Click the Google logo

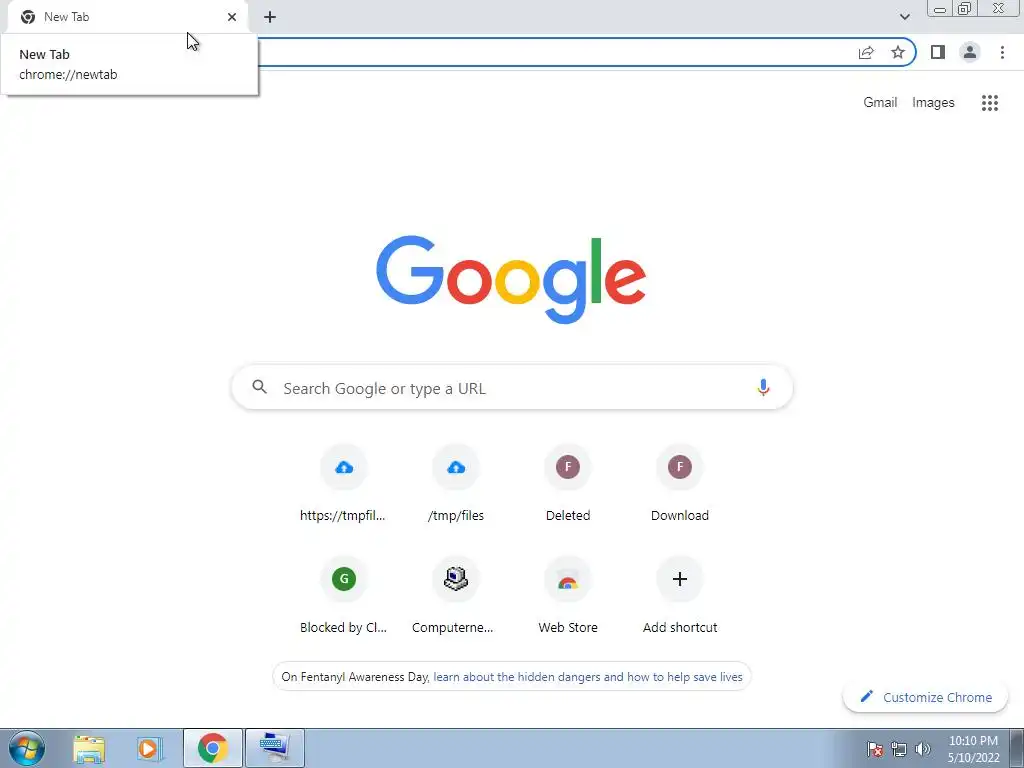(511, 279)
